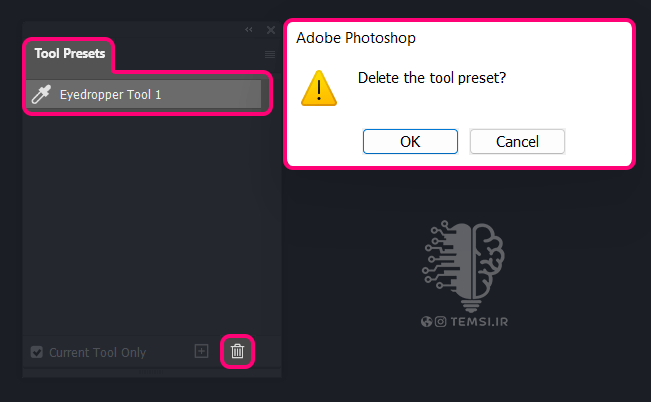Image resolution: width=651 pixels, height=402 pixels.
Task: Delete preset using the trash icon
Action: click(237, 351)
